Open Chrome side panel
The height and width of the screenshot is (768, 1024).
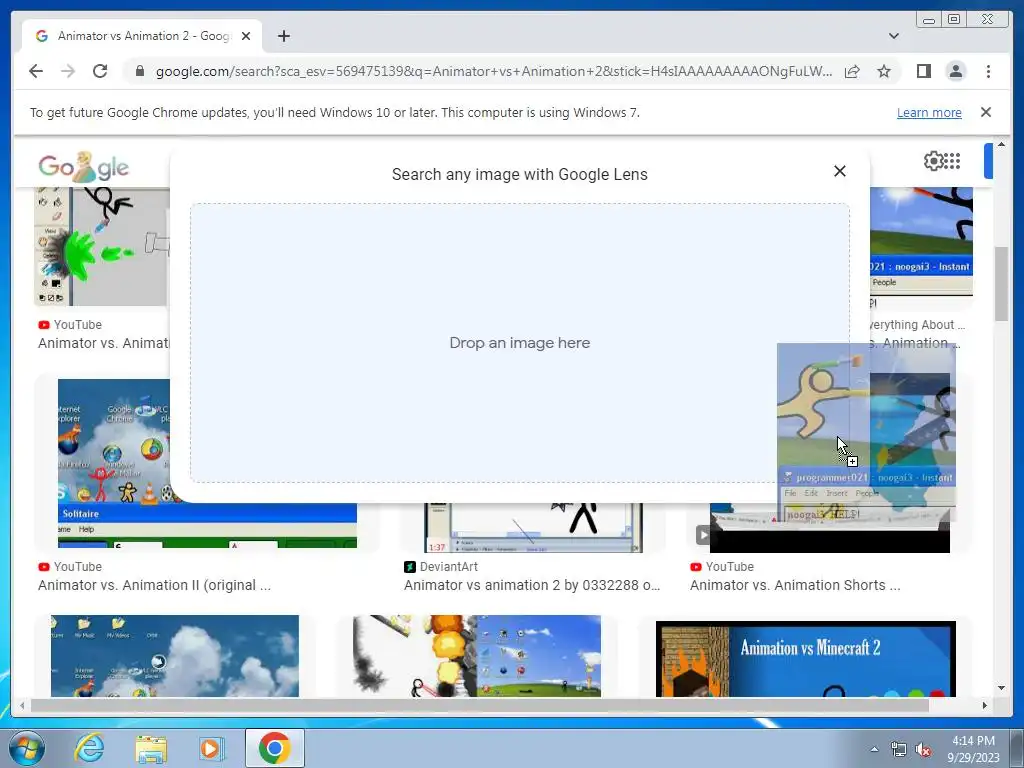(x=923, y=71)
